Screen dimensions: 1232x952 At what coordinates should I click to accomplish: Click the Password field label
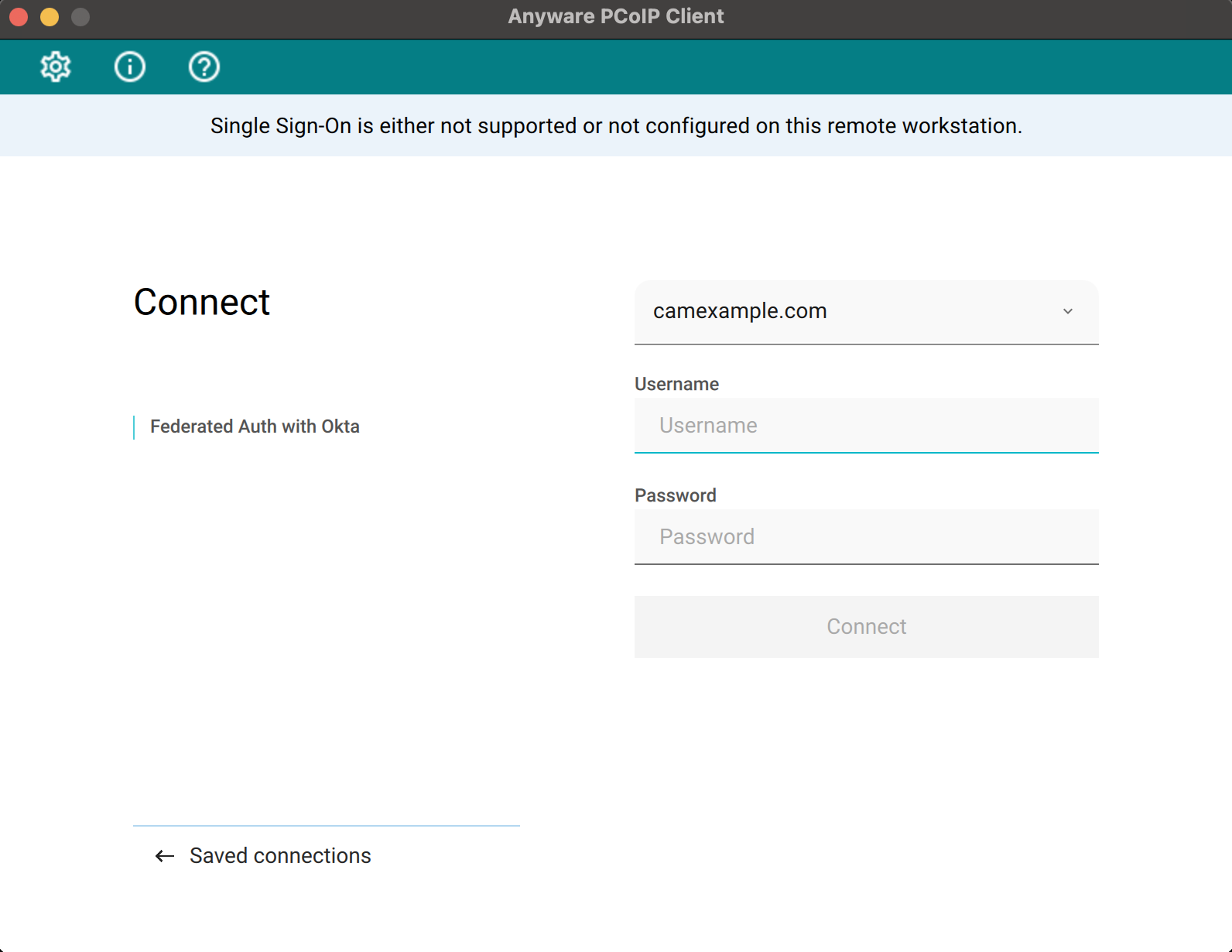point(676,495)
